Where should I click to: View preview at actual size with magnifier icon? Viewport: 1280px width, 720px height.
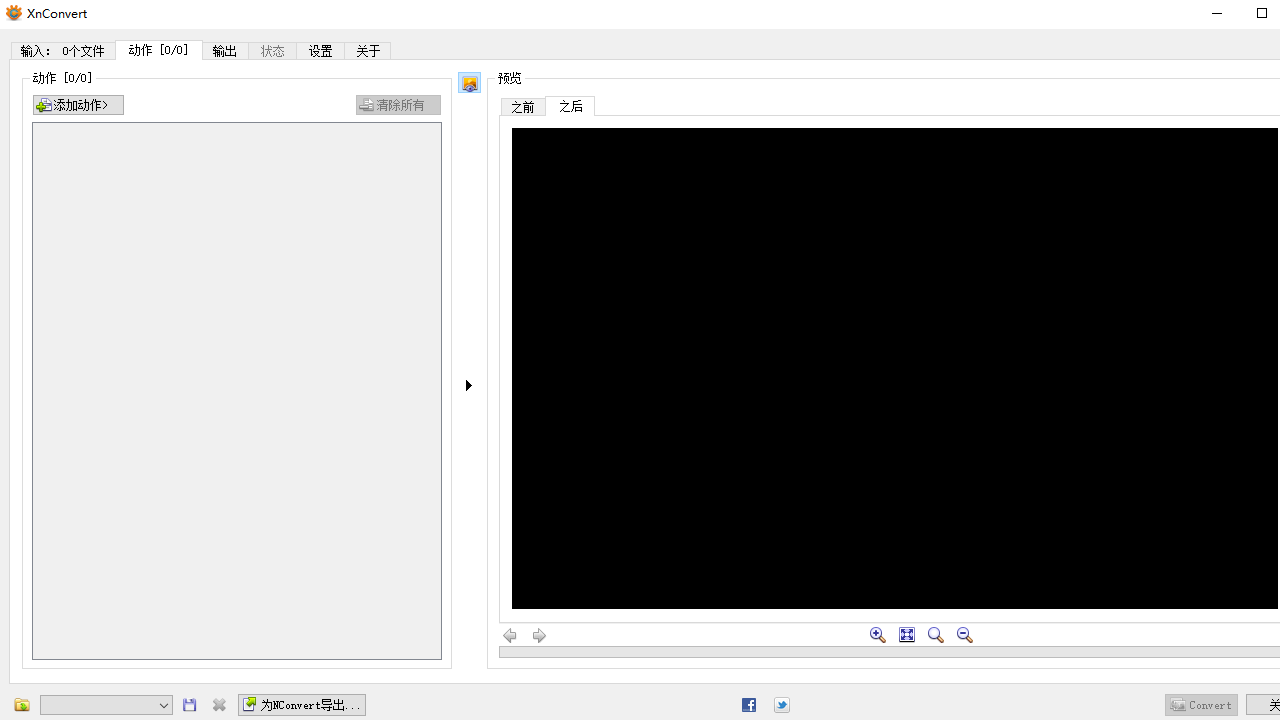point(935,634)
